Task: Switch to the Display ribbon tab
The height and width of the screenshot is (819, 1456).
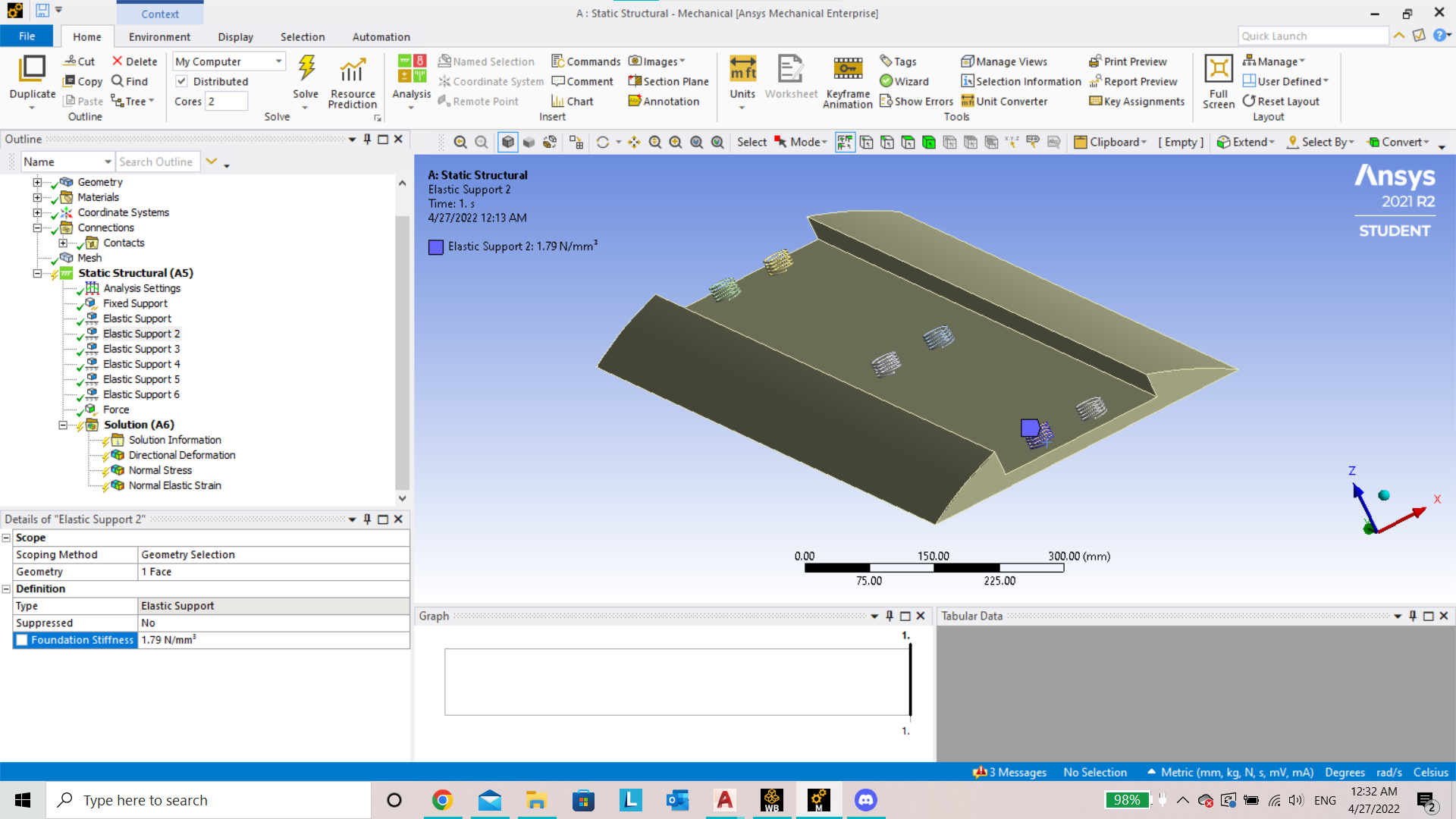Action: click(x=235, y=36)
